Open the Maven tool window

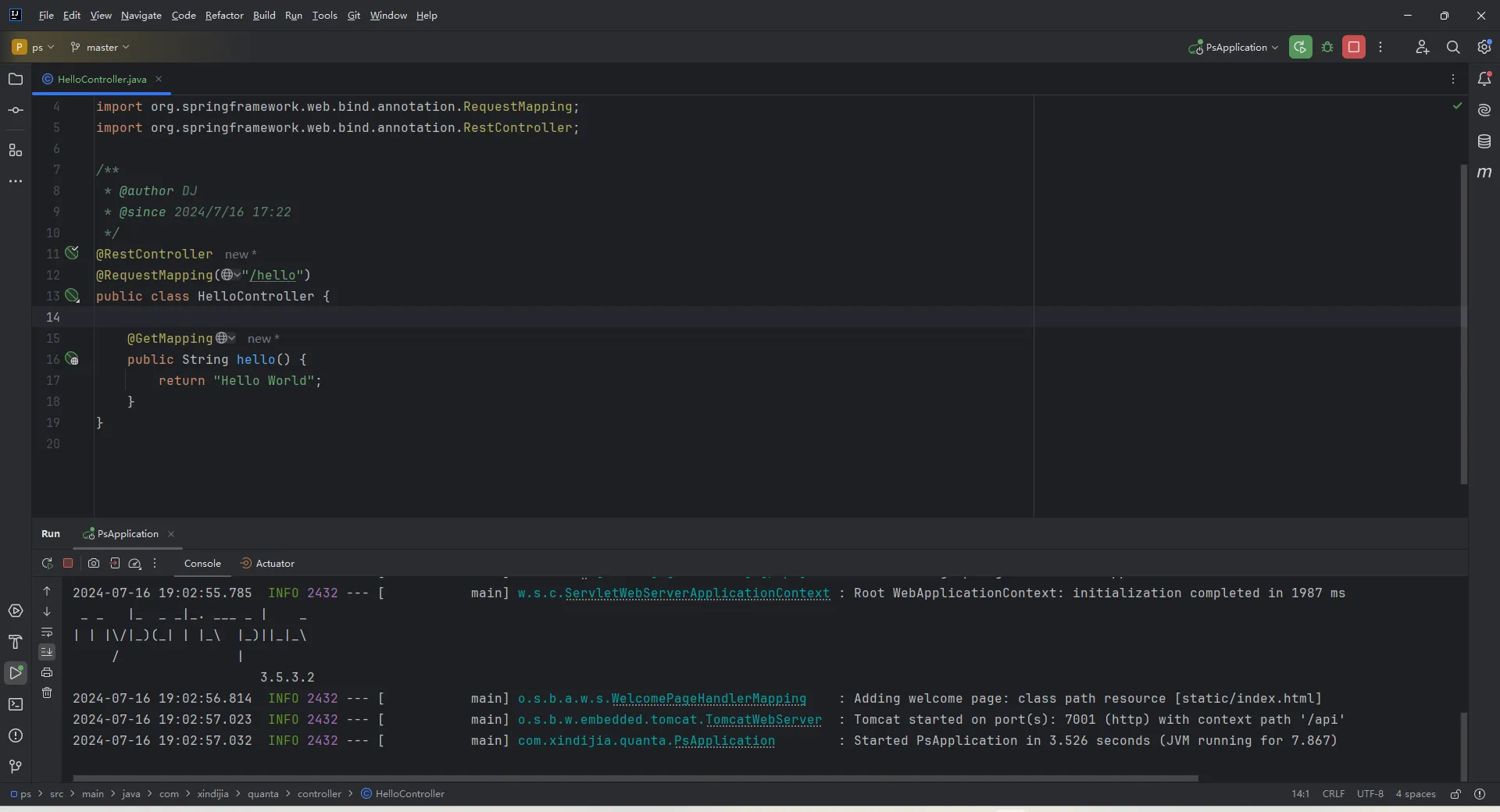(x=1484, y=173)
